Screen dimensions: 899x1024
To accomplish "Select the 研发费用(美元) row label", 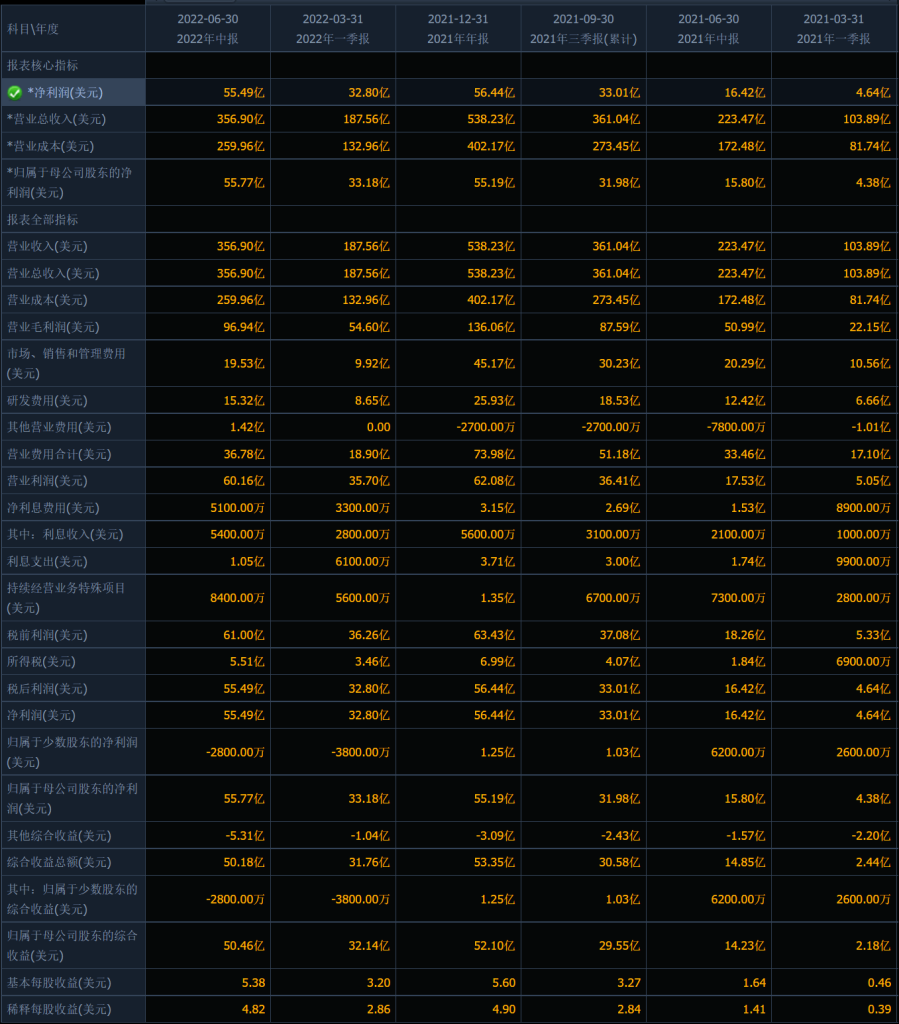I will 47,400.
